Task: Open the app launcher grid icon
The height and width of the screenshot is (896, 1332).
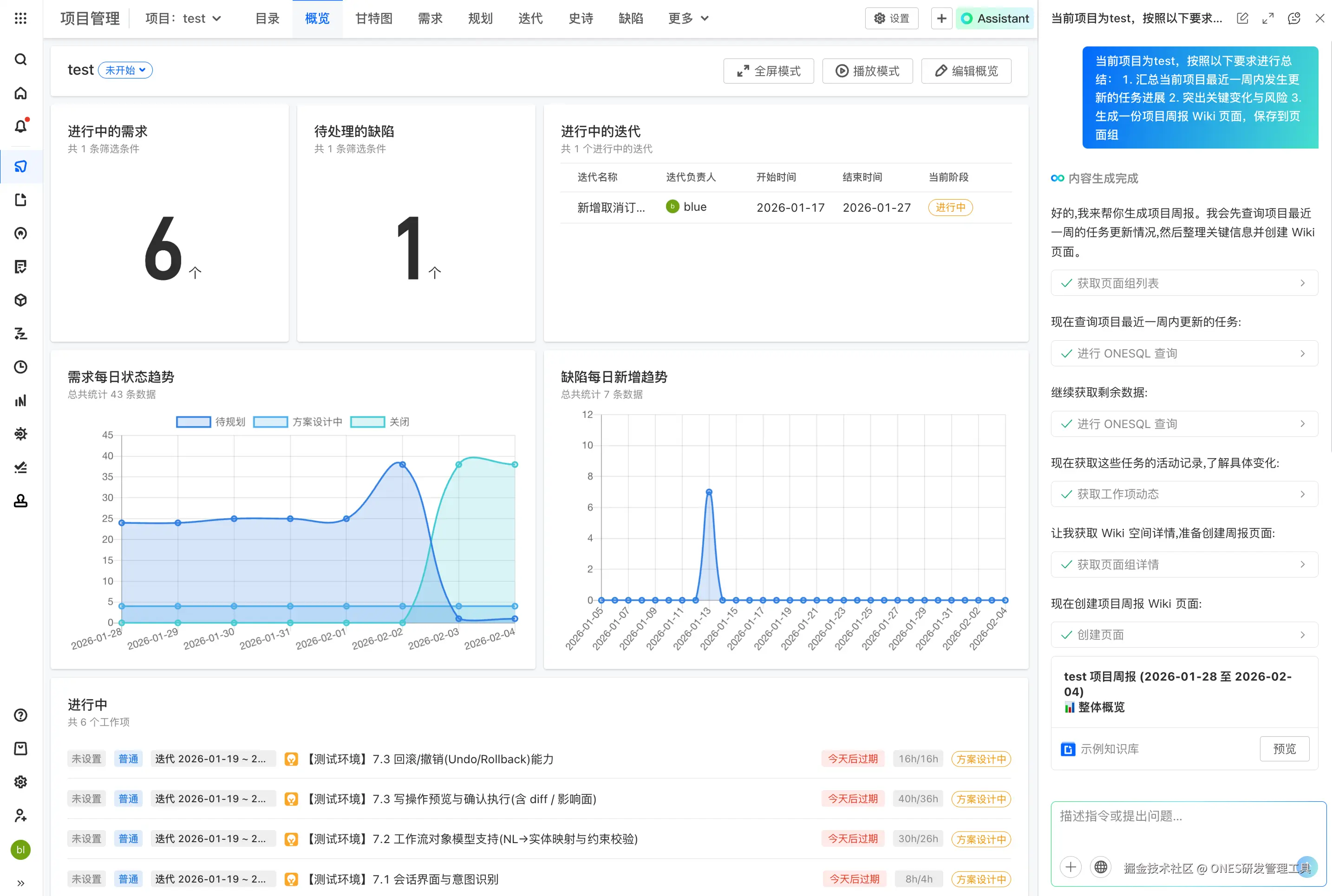Action: click(20, 18)
